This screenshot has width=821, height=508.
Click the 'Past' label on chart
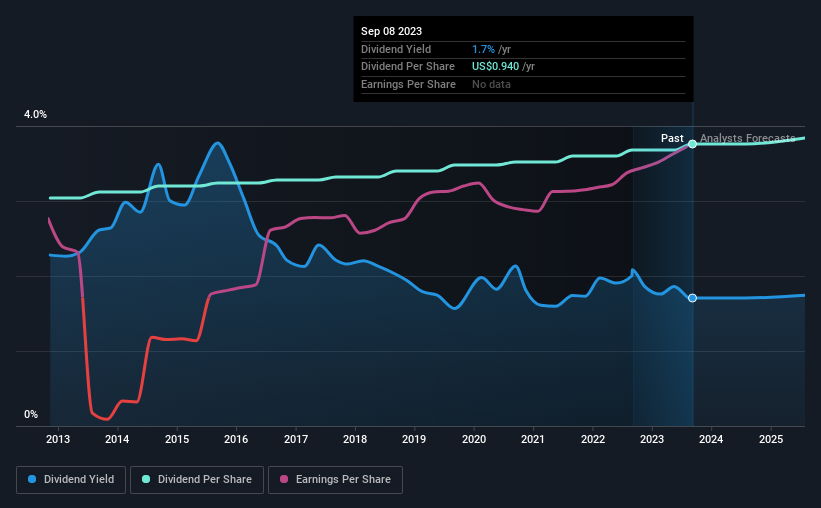pos(672,138)
